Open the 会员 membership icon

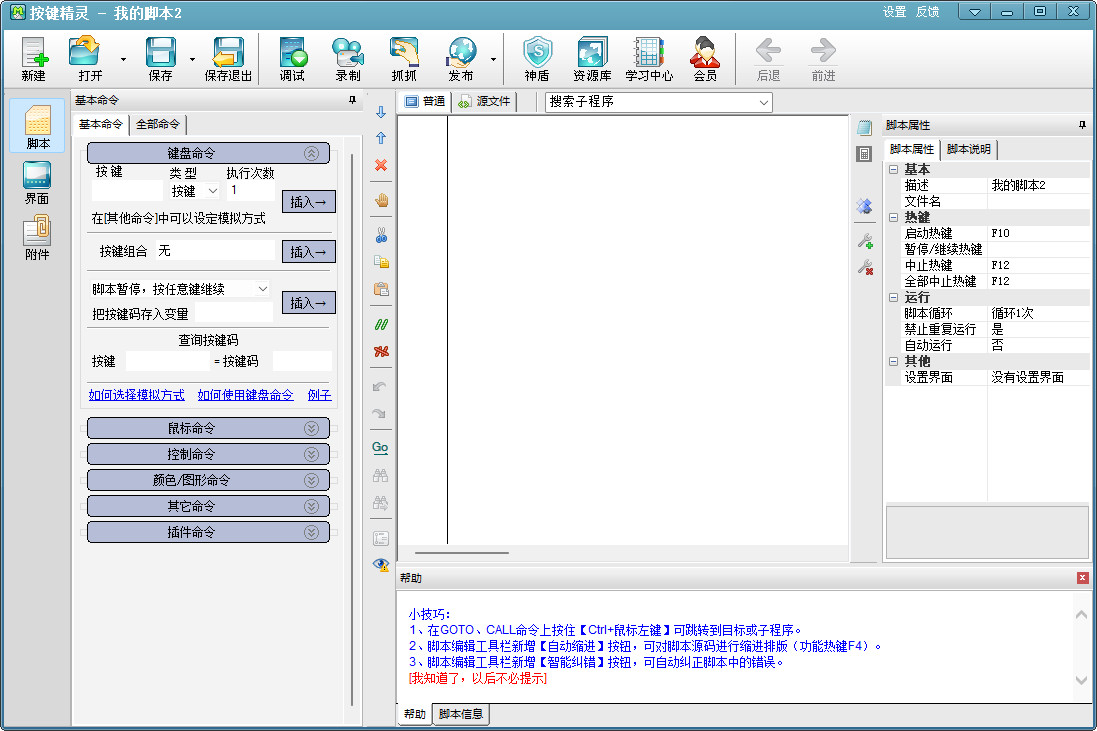(705, 58)
